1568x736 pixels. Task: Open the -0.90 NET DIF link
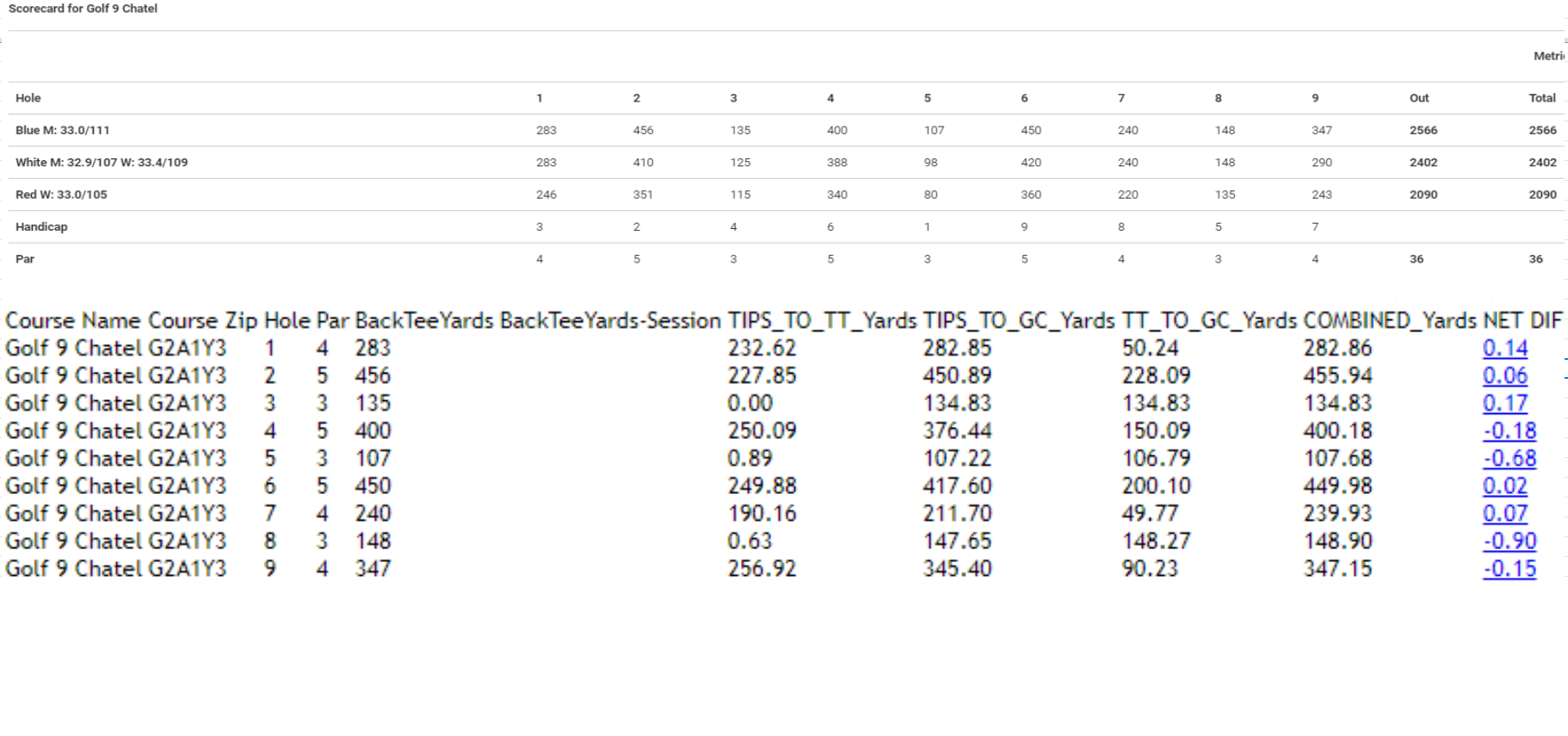click(1509, 541)
